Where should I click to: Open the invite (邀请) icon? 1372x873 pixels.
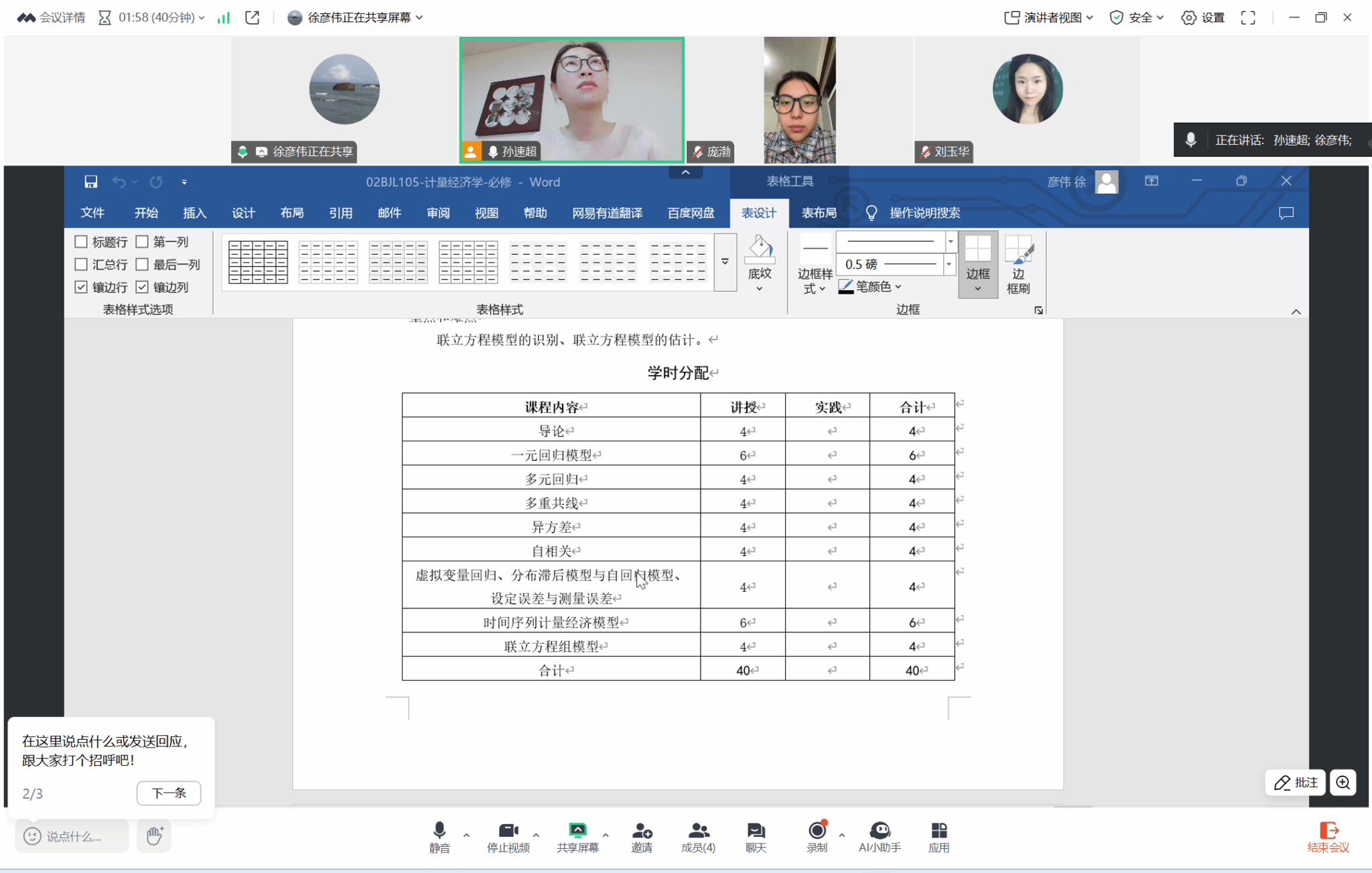click(x=642, y=837)
